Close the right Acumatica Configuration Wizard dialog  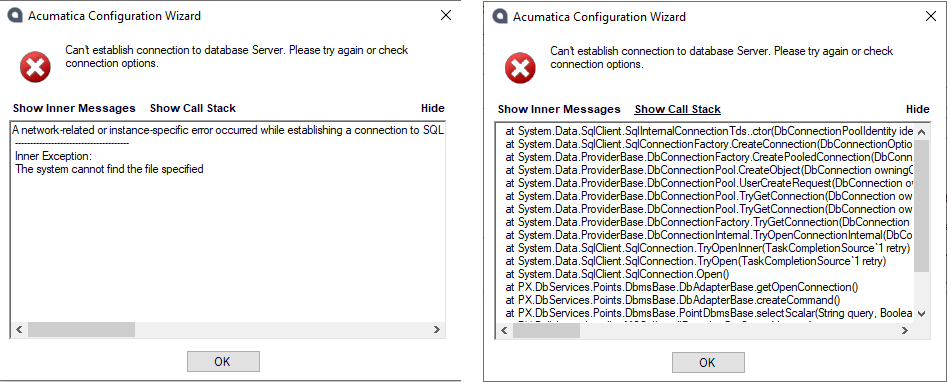[x=931, y=16]
